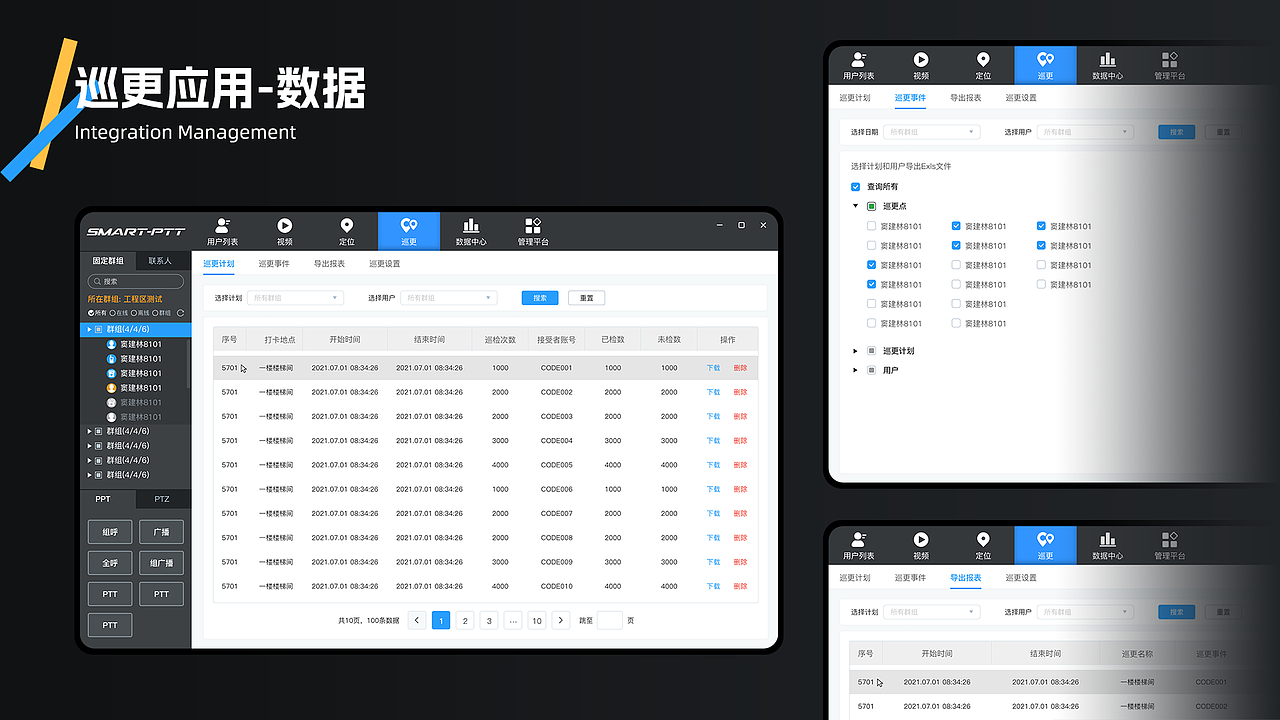1280x720 pixels.
Task: Enable the 查询所有 checkbox
Action: (x=856, y=186)
